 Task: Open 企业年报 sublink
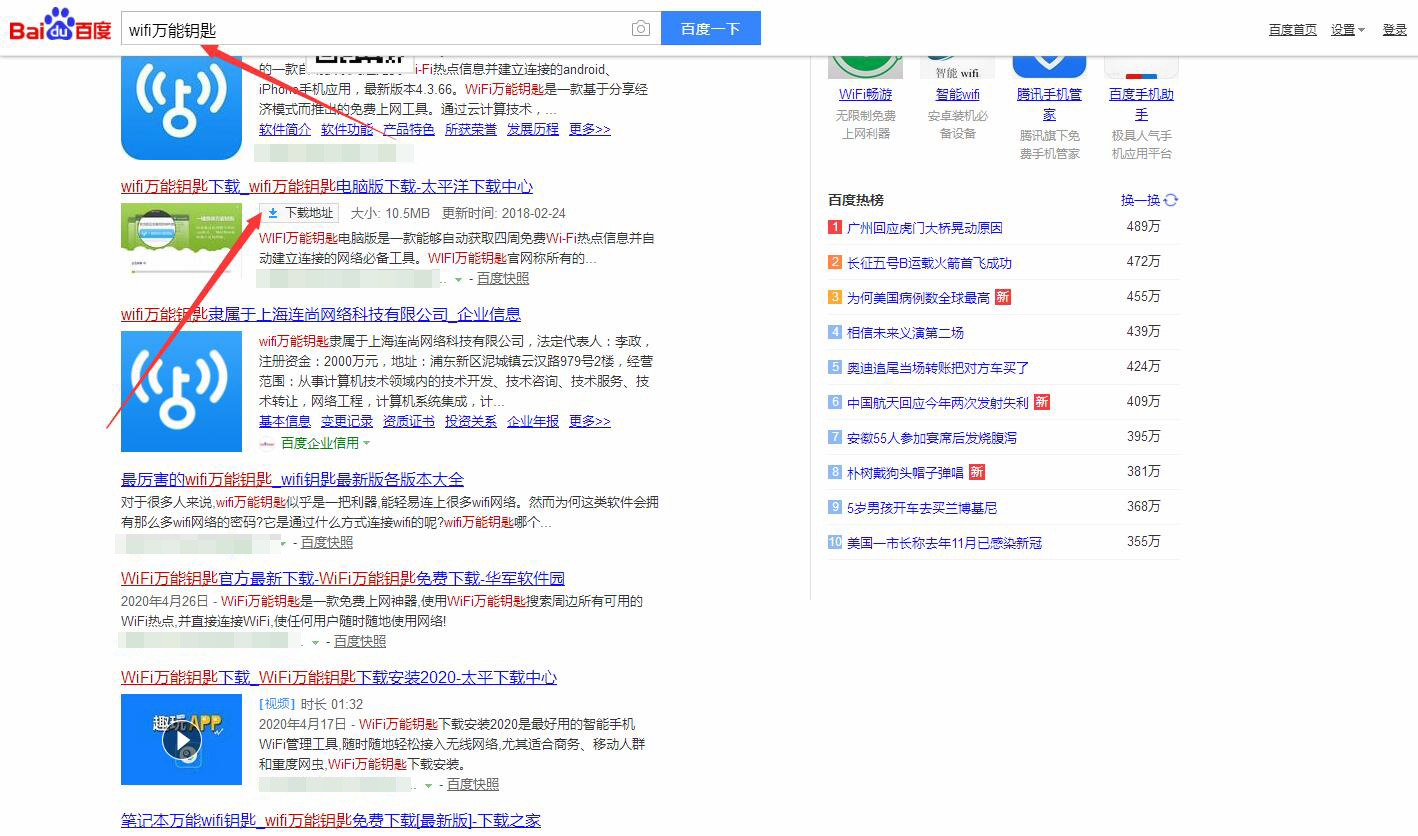point(533,422)
